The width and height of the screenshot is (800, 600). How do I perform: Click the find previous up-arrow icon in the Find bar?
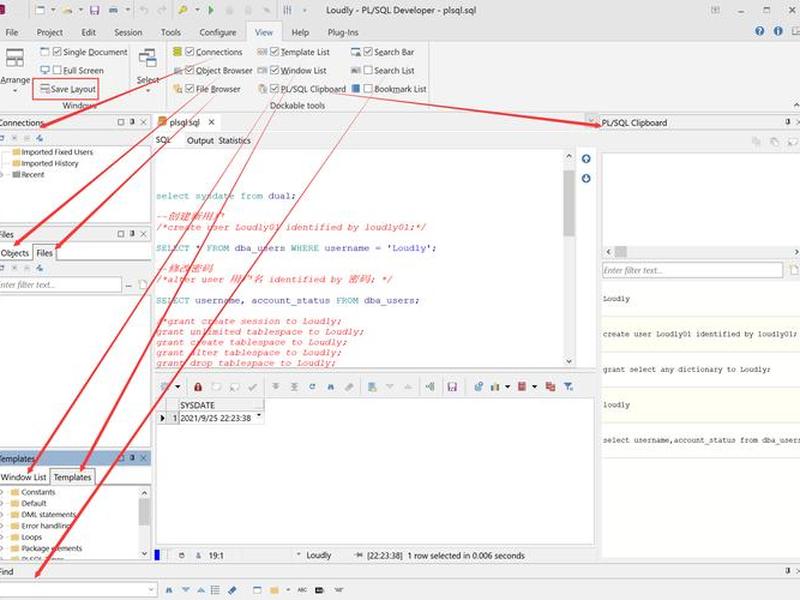click(x=201, y=590)
